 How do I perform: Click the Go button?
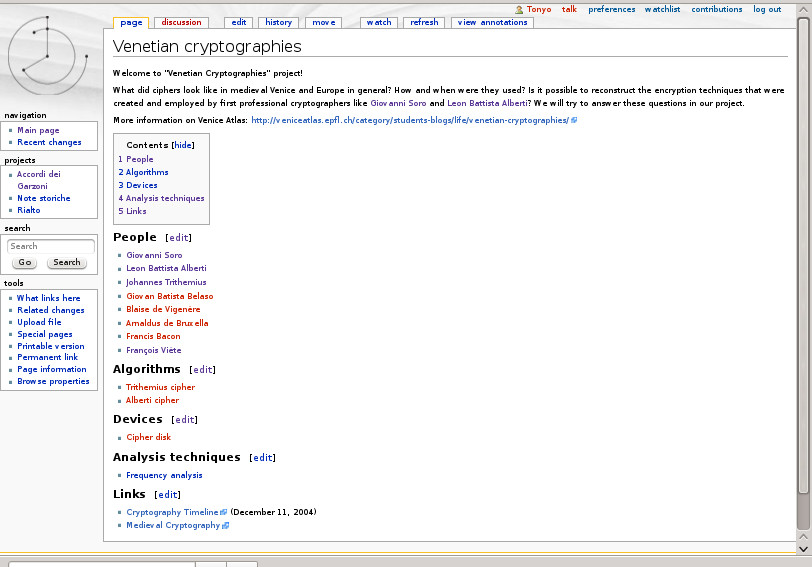24,263
